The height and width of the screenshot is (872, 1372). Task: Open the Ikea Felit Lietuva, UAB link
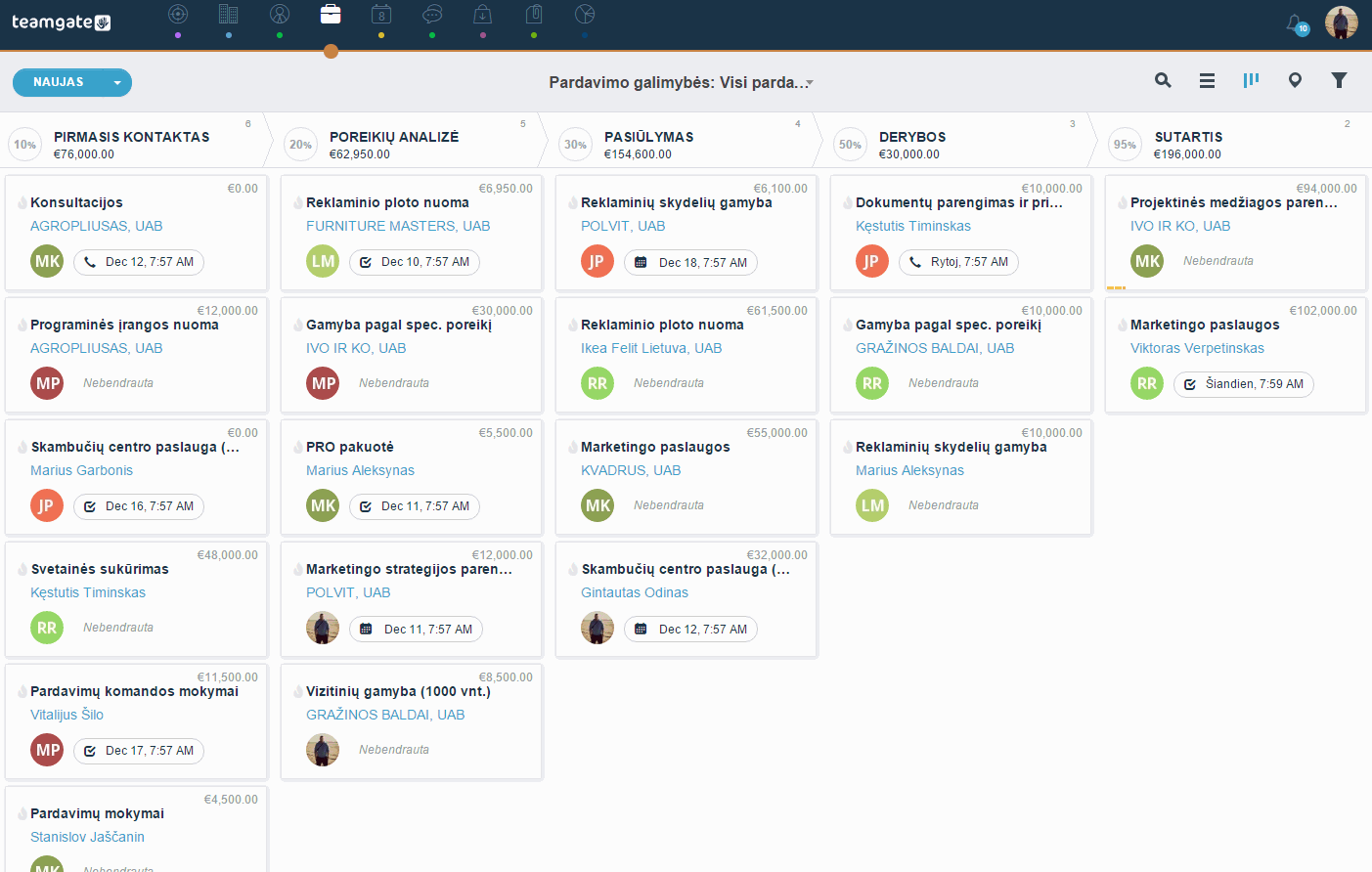click(651, 348)
